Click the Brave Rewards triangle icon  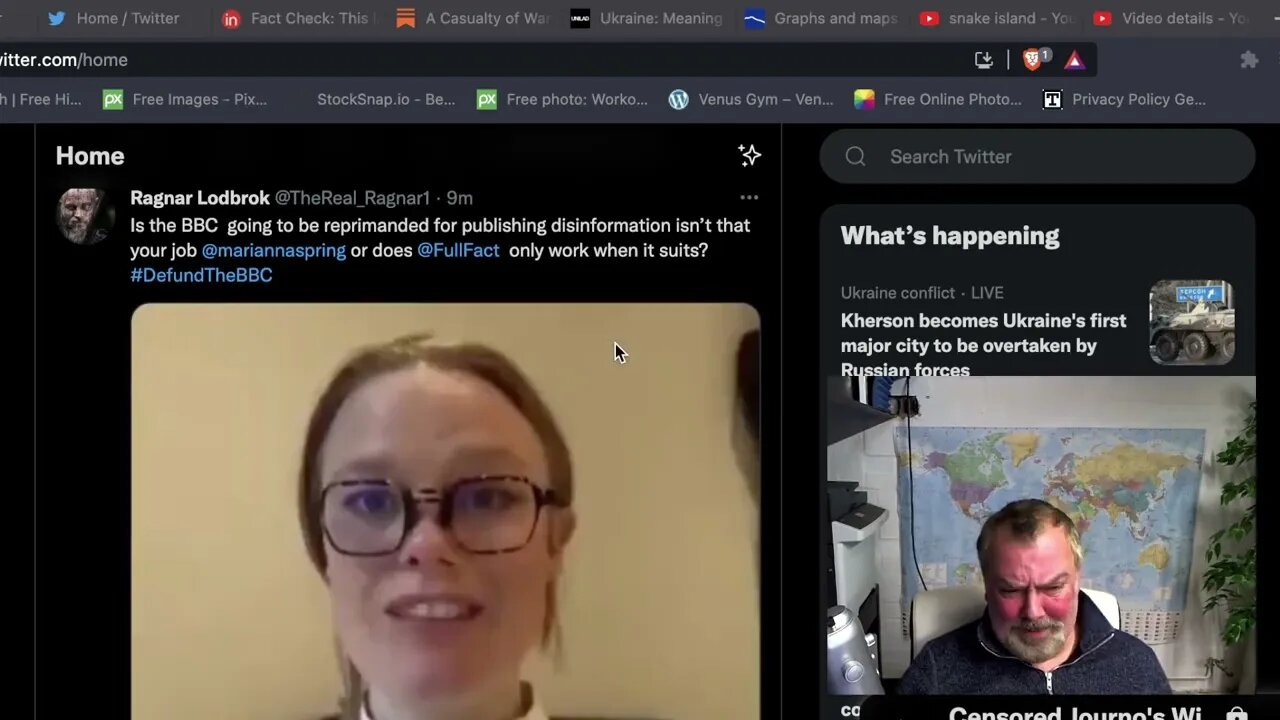(1074, 60)
